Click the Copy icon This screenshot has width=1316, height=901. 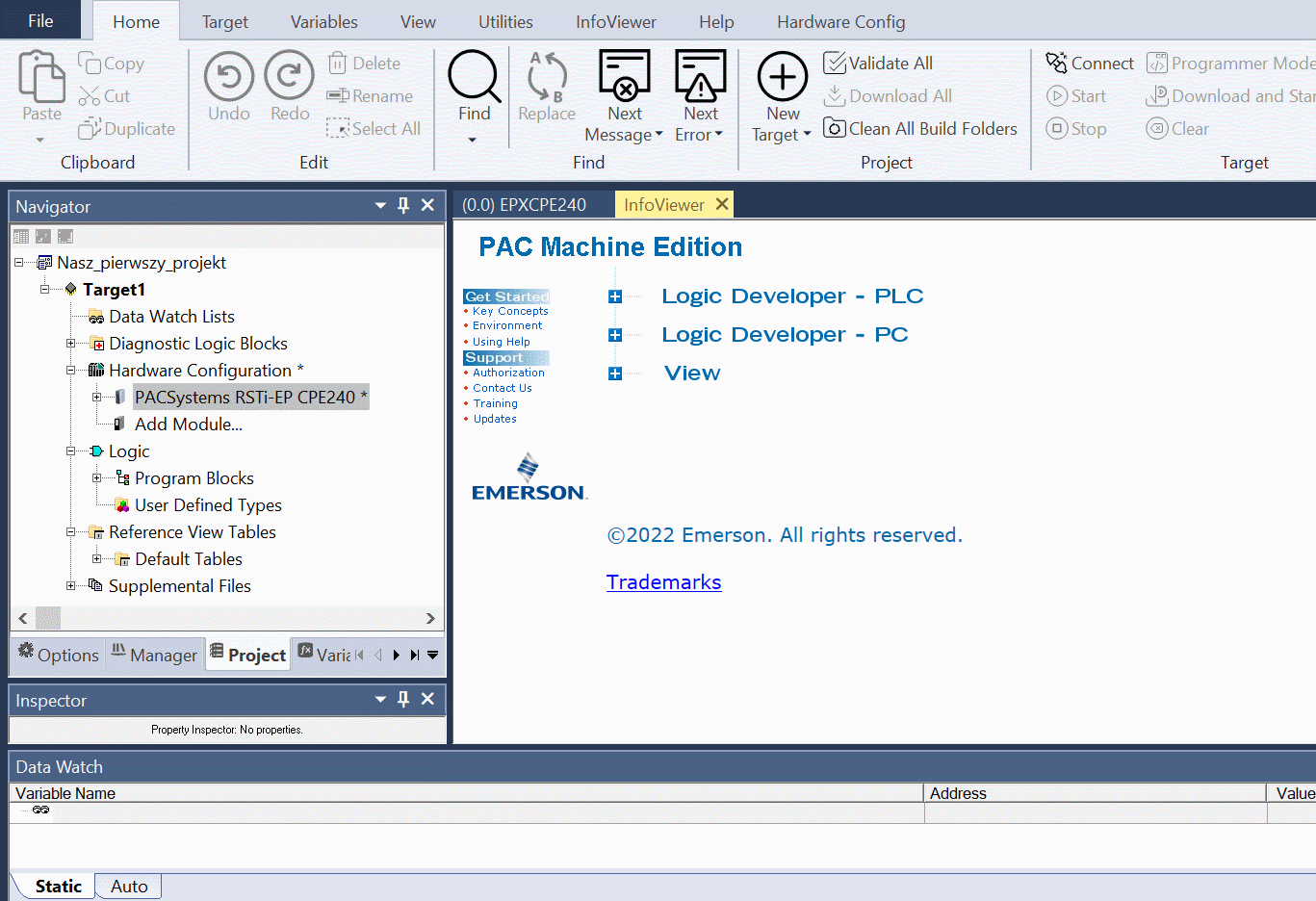(90, 64)
